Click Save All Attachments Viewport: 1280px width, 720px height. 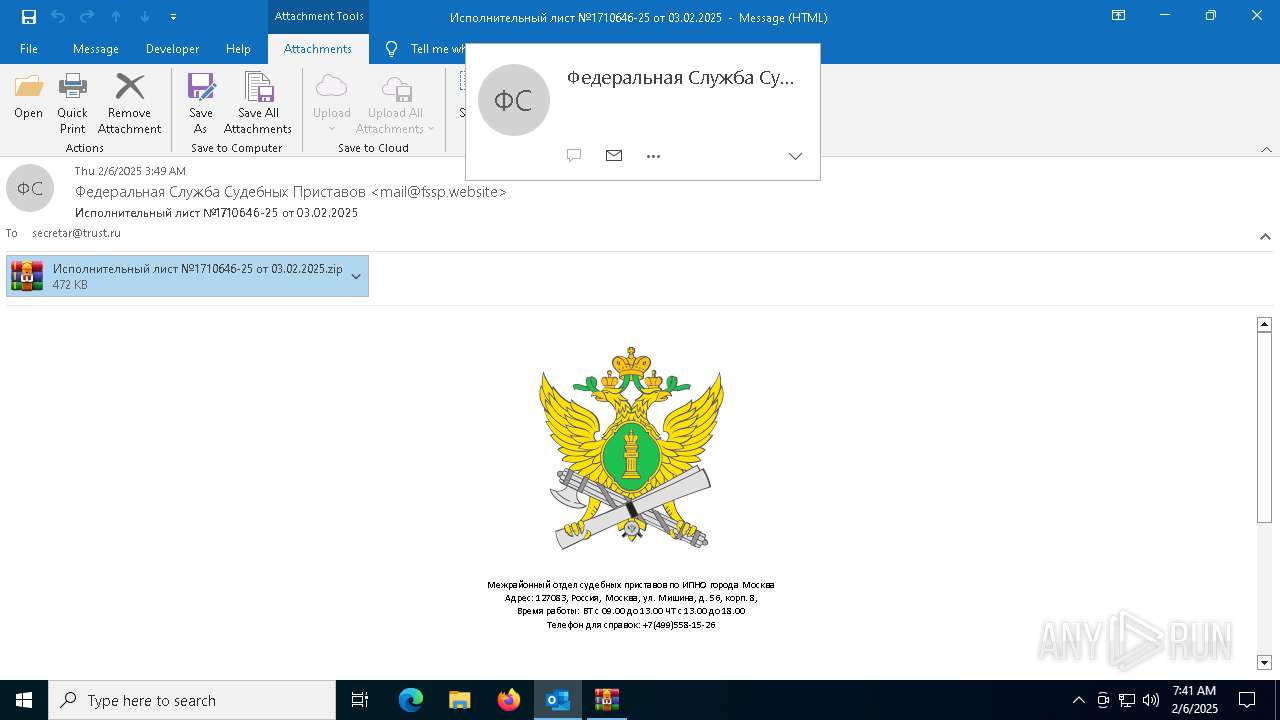pyautogui.click(x=258, y=104)
